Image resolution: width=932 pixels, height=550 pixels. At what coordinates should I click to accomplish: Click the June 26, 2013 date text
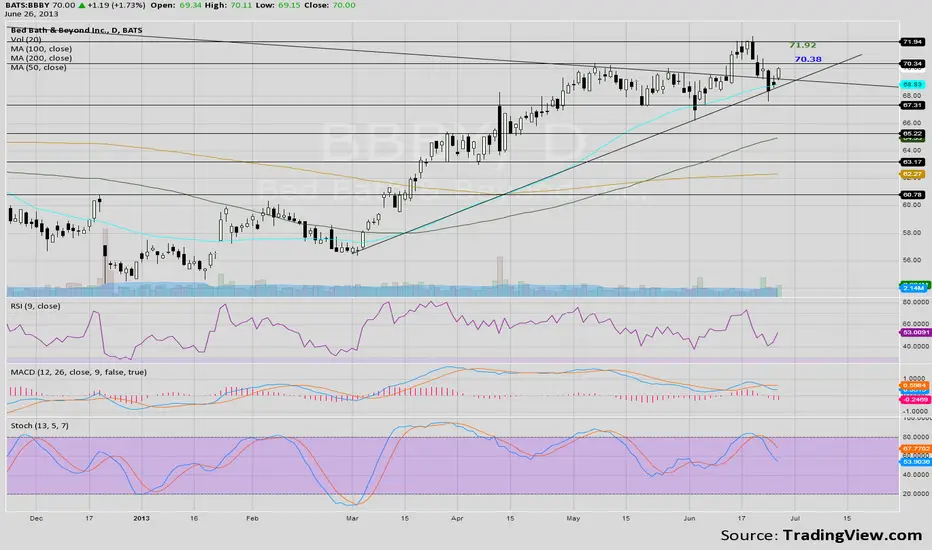[x=31, y=13]
